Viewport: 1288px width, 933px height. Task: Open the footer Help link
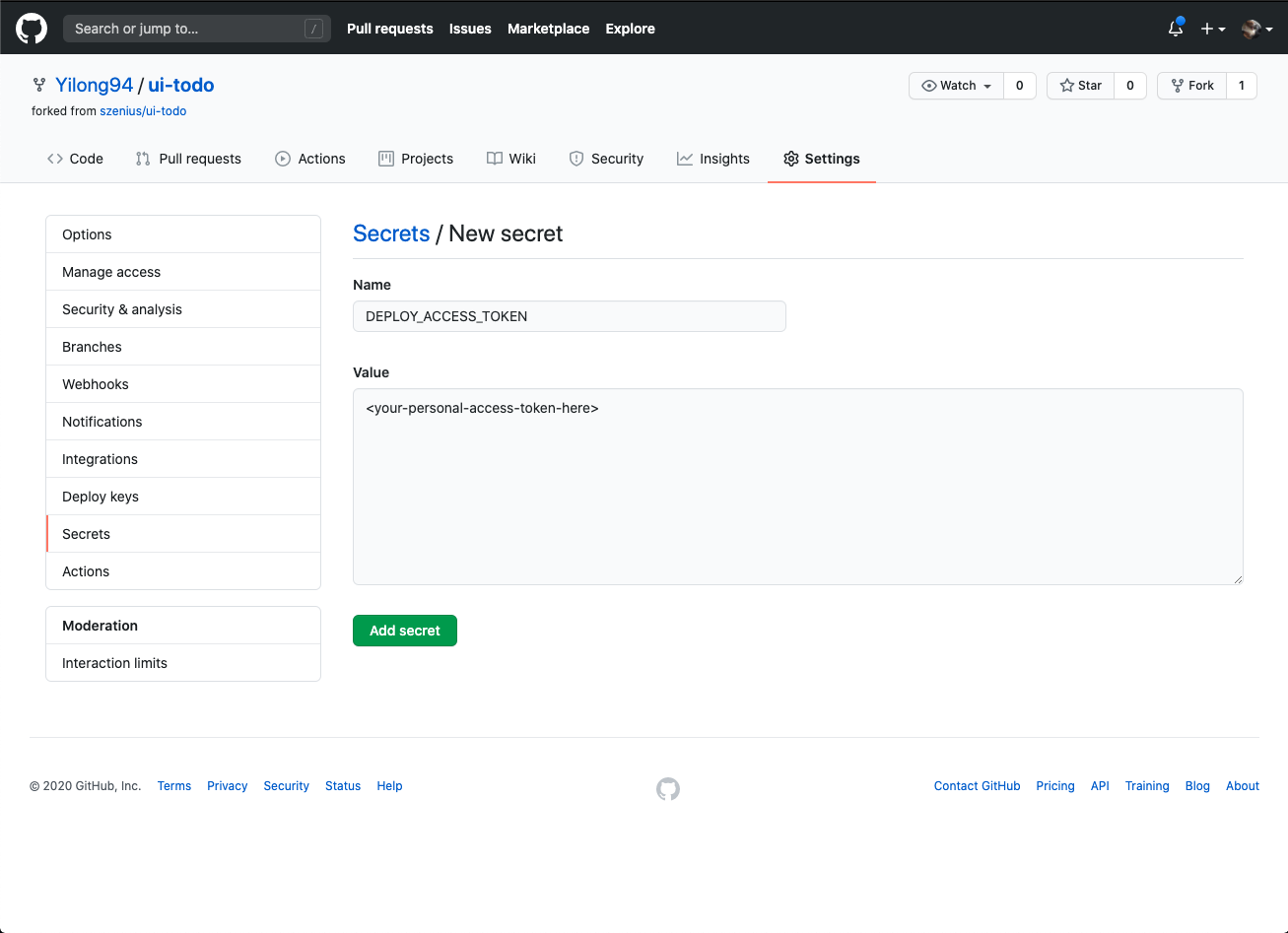[x=390, y=786]
